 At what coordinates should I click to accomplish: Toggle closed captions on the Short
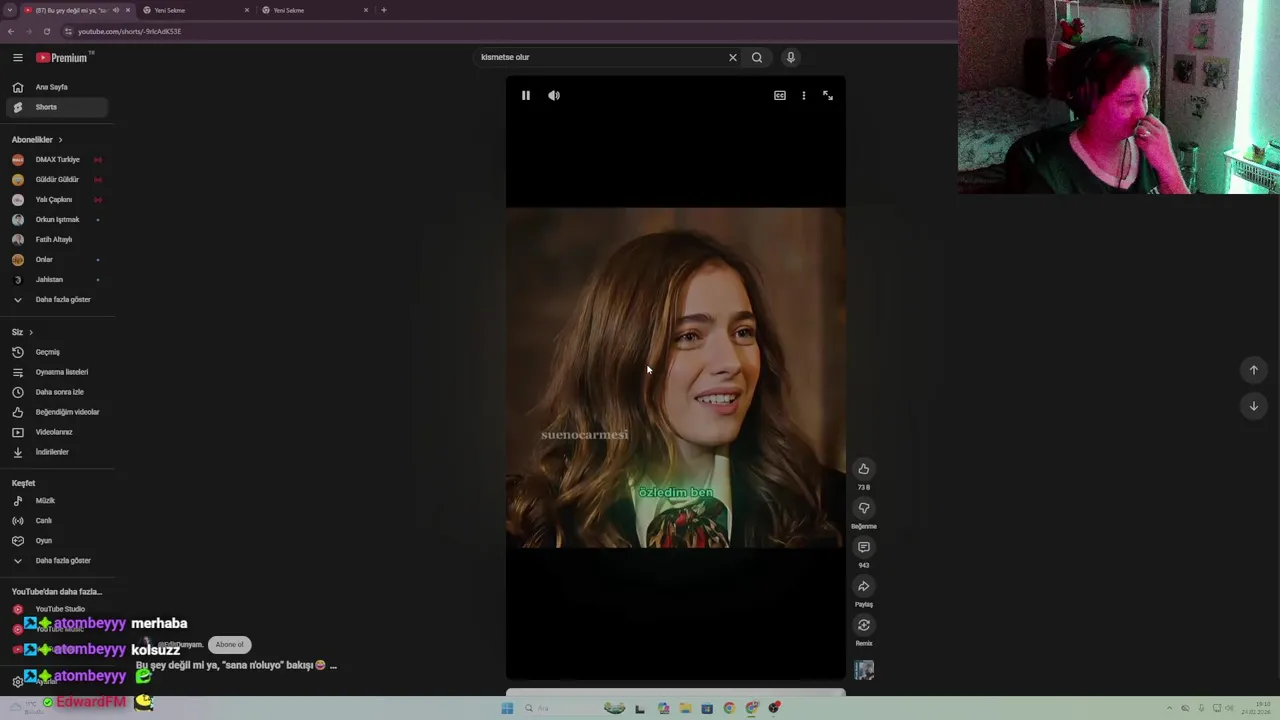click(780, 96)
